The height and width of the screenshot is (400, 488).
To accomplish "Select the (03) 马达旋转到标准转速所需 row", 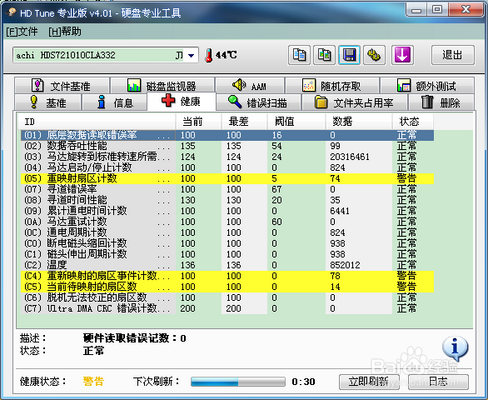I will [x=227, y=157].
